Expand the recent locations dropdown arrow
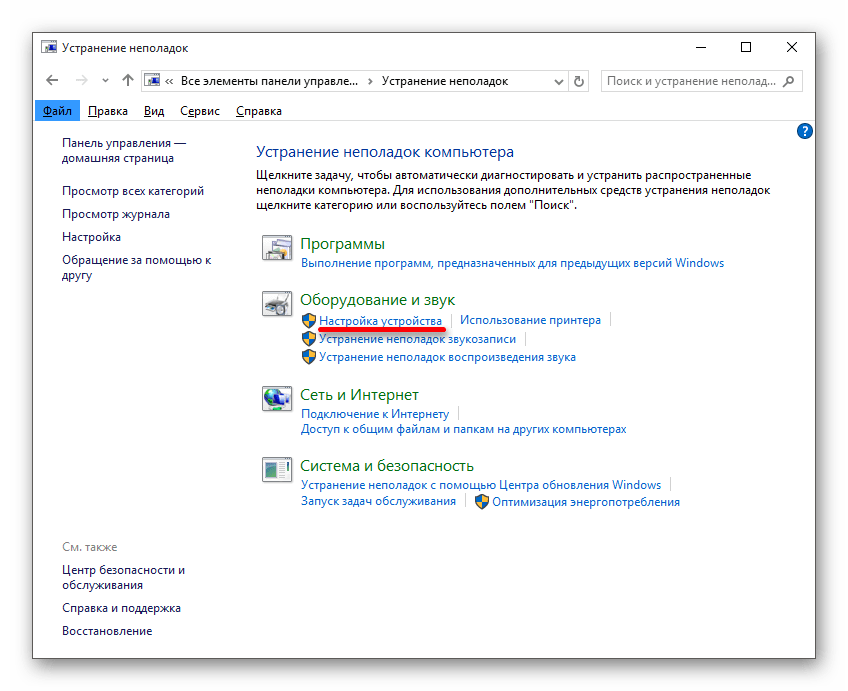 coord(105,81)
